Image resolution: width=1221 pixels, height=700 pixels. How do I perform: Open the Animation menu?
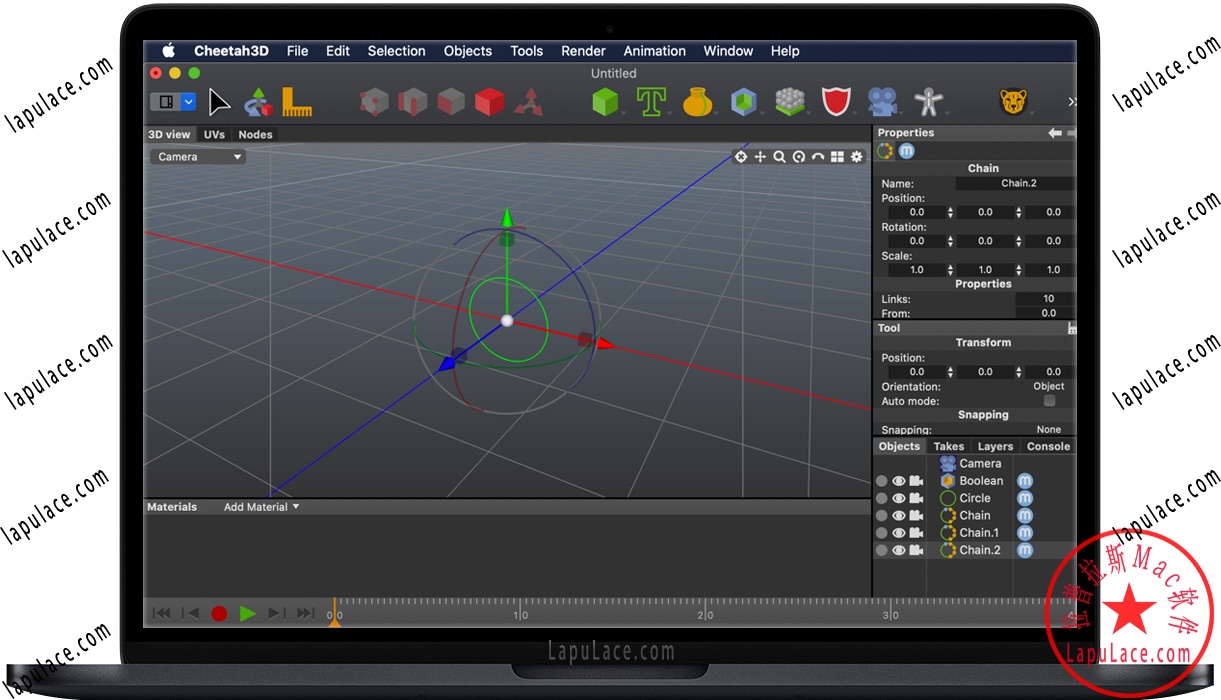[x=654, y=51]
